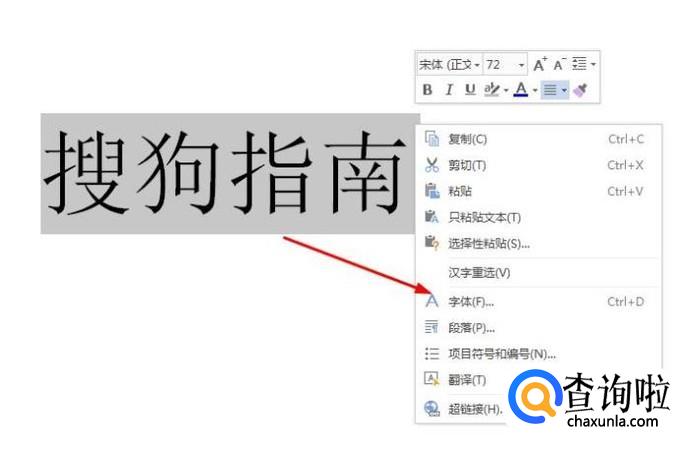This screenshot has width=682, height=452.
Task: Open 字体(F)... font dialog entry
Action: [x=538, y=302]
